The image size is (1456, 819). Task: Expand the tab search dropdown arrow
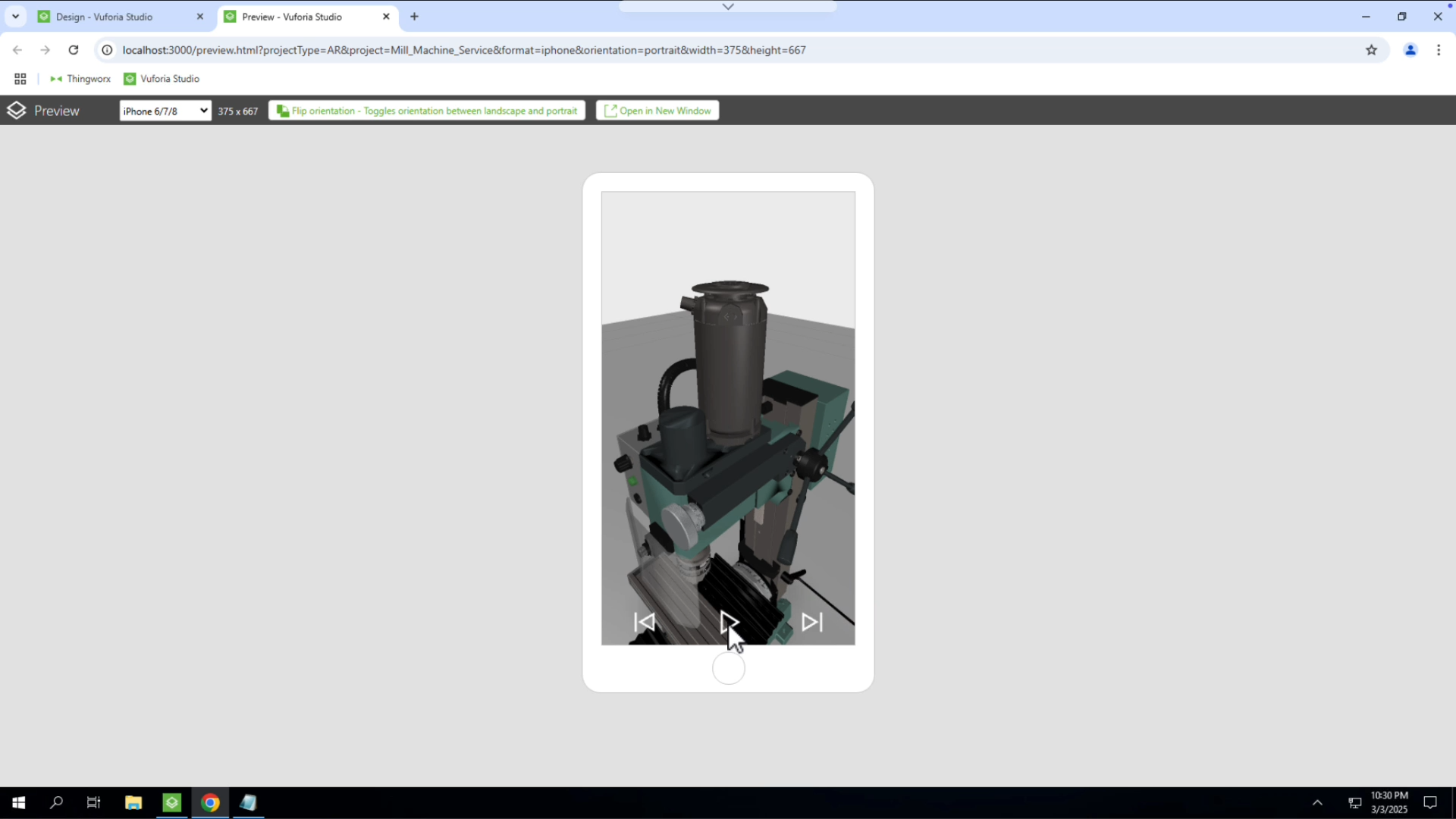[15, 17]
